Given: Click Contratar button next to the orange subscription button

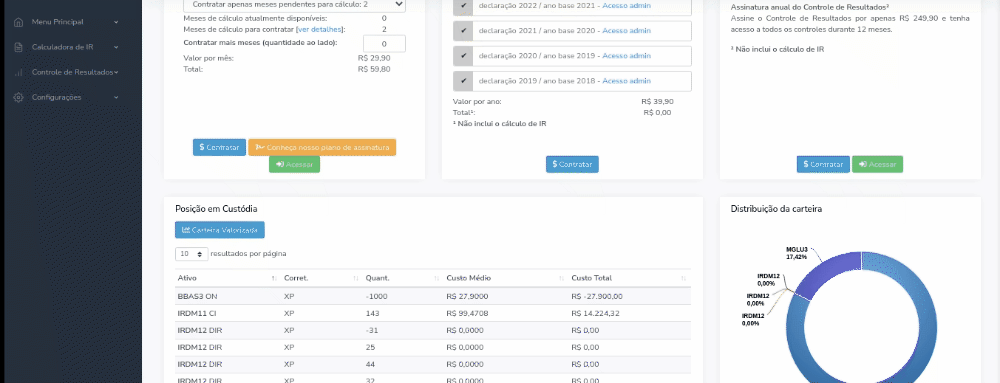Looking at the screenshot, I should tap(219, 147).
